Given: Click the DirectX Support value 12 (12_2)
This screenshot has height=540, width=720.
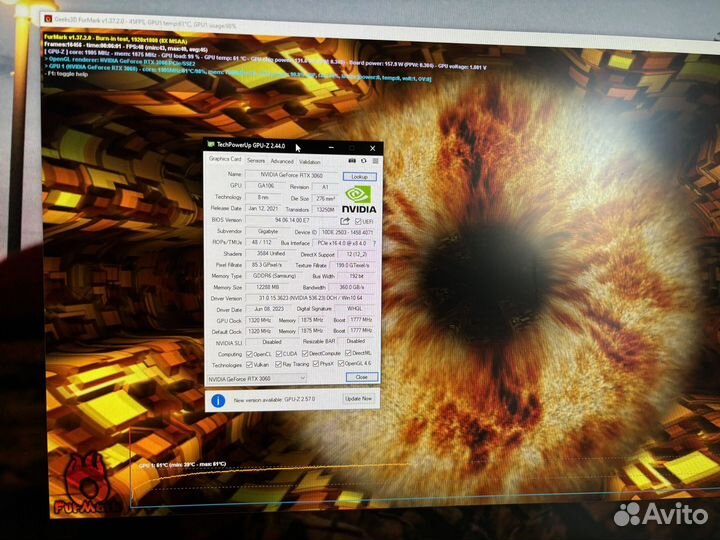Looking at the screenshot, I should pyautogui.click(x=356, y=254).
